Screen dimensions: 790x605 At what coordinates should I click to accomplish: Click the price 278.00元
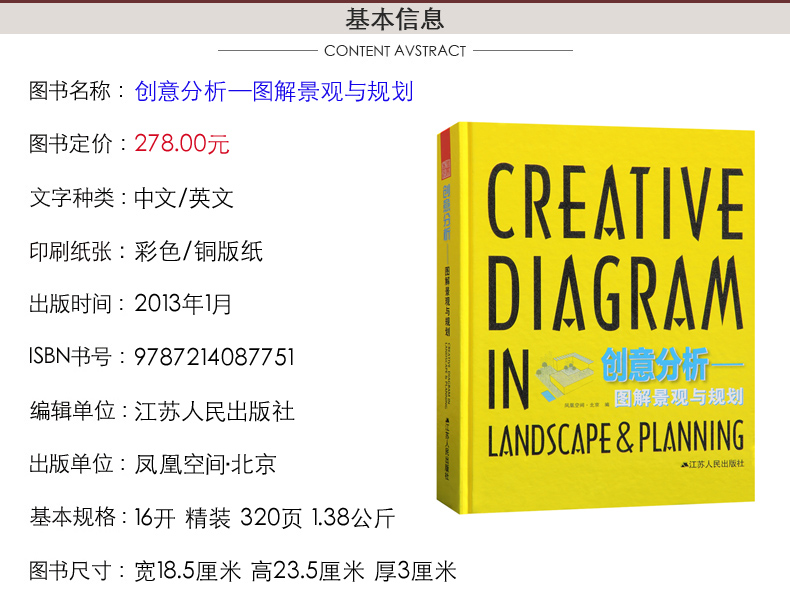[182, 144]
